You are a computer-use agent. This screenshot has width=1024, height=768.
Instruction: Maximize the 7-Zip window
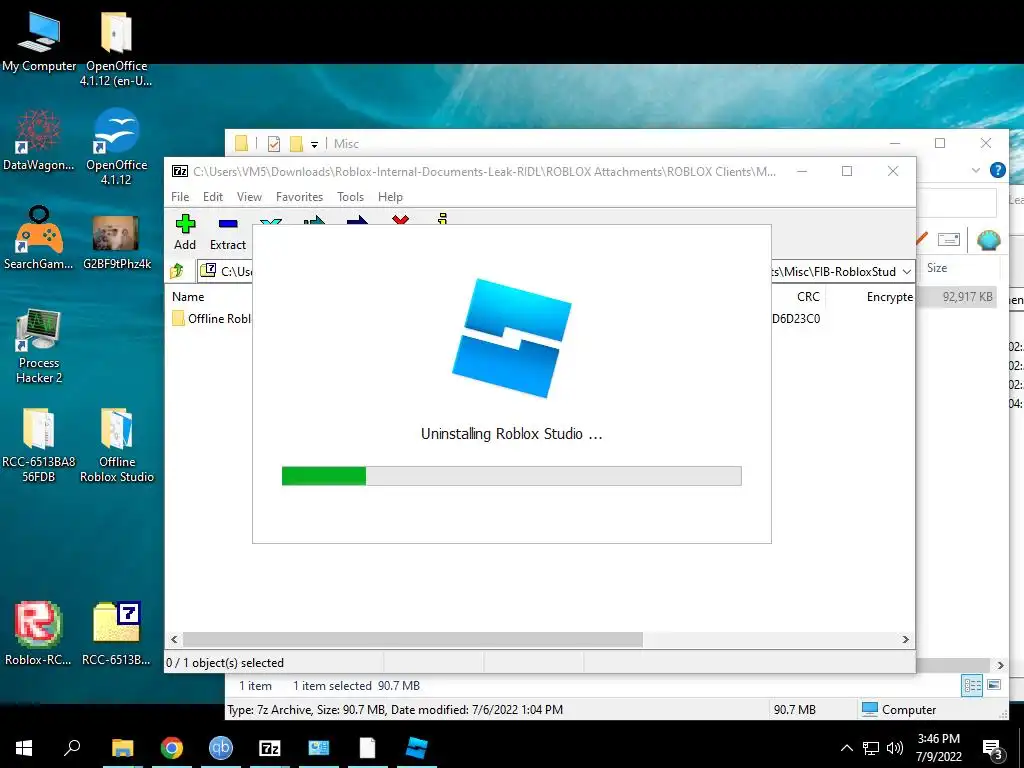[847, 171]
